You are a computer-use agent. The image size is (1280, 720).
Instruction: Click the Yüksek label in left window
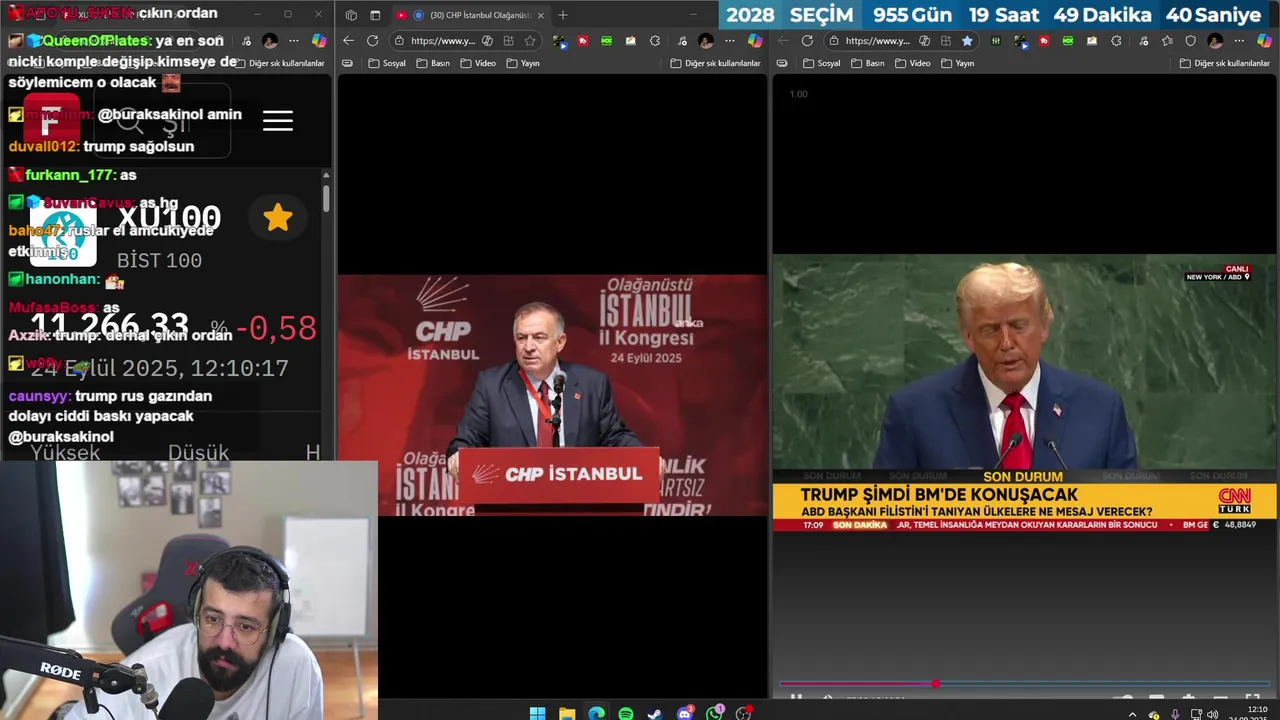click(65, 453)
